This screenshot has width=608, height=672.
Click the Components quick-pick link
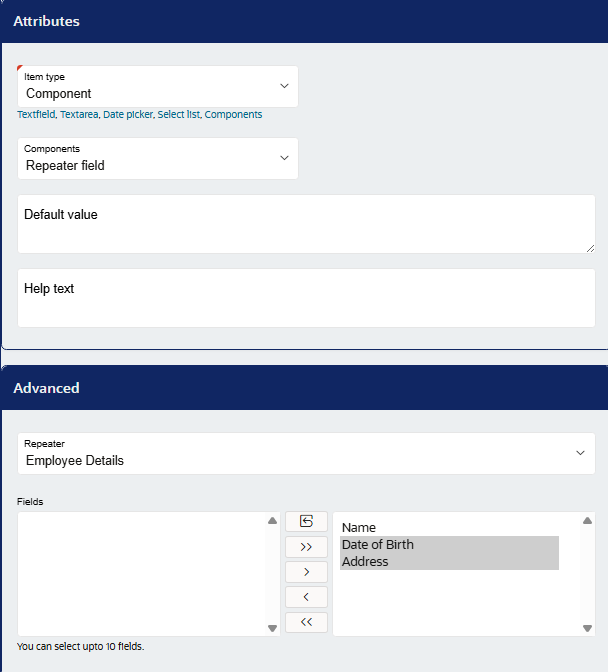click(233, 114)
